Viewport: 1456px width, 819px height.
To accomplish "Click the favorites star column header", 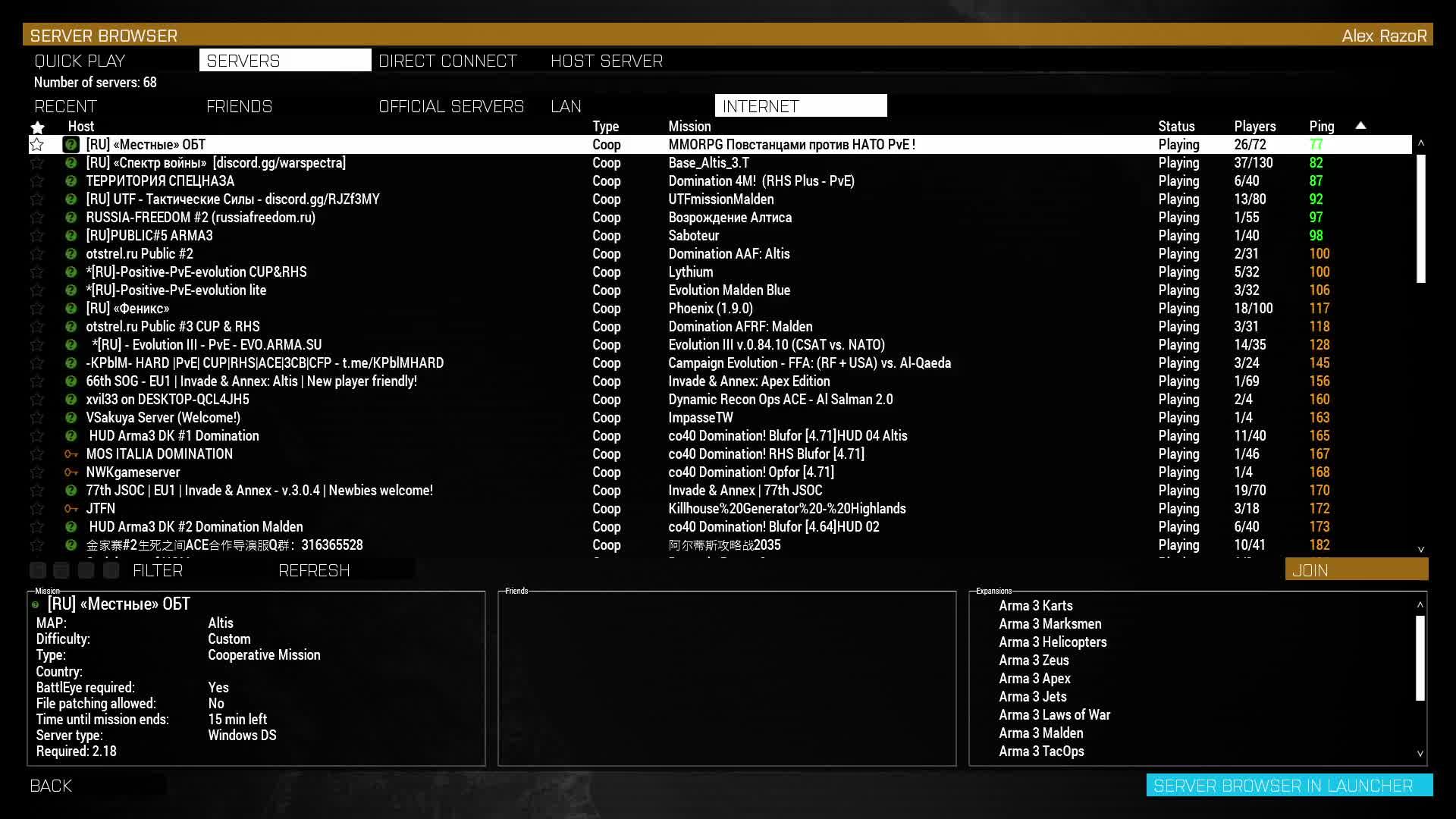I will pyautogui.click(x=37, y=127).
